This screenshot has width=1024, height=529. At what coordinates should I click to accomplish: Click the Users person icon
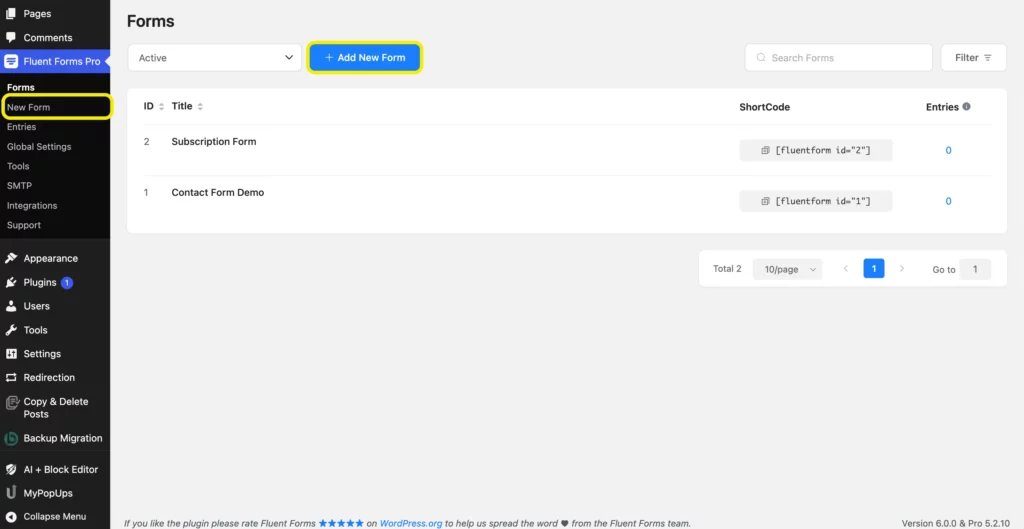[x=11, y=306]
